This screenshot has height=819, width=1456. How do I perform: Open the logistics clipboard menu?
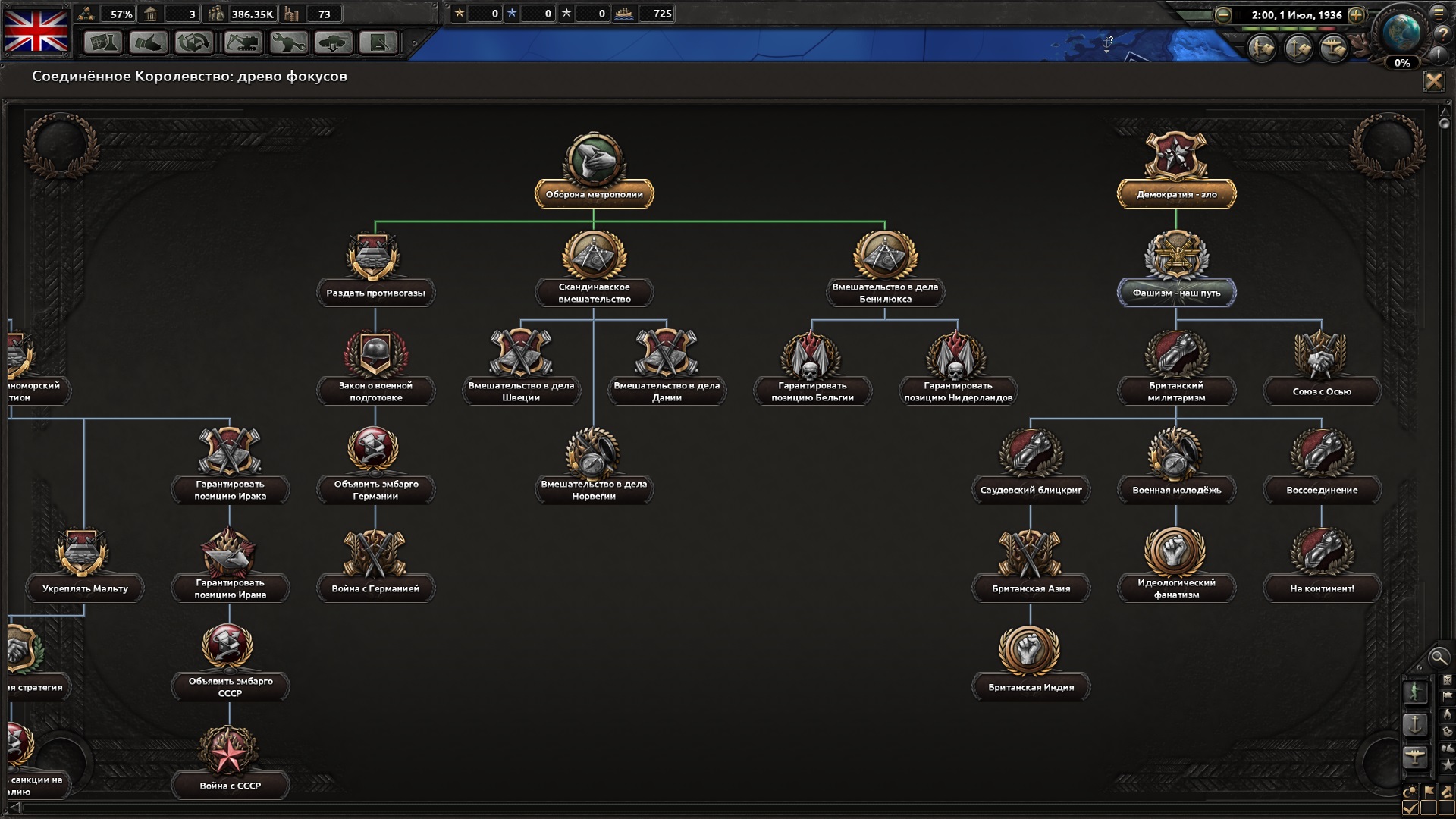click(378, 42)
